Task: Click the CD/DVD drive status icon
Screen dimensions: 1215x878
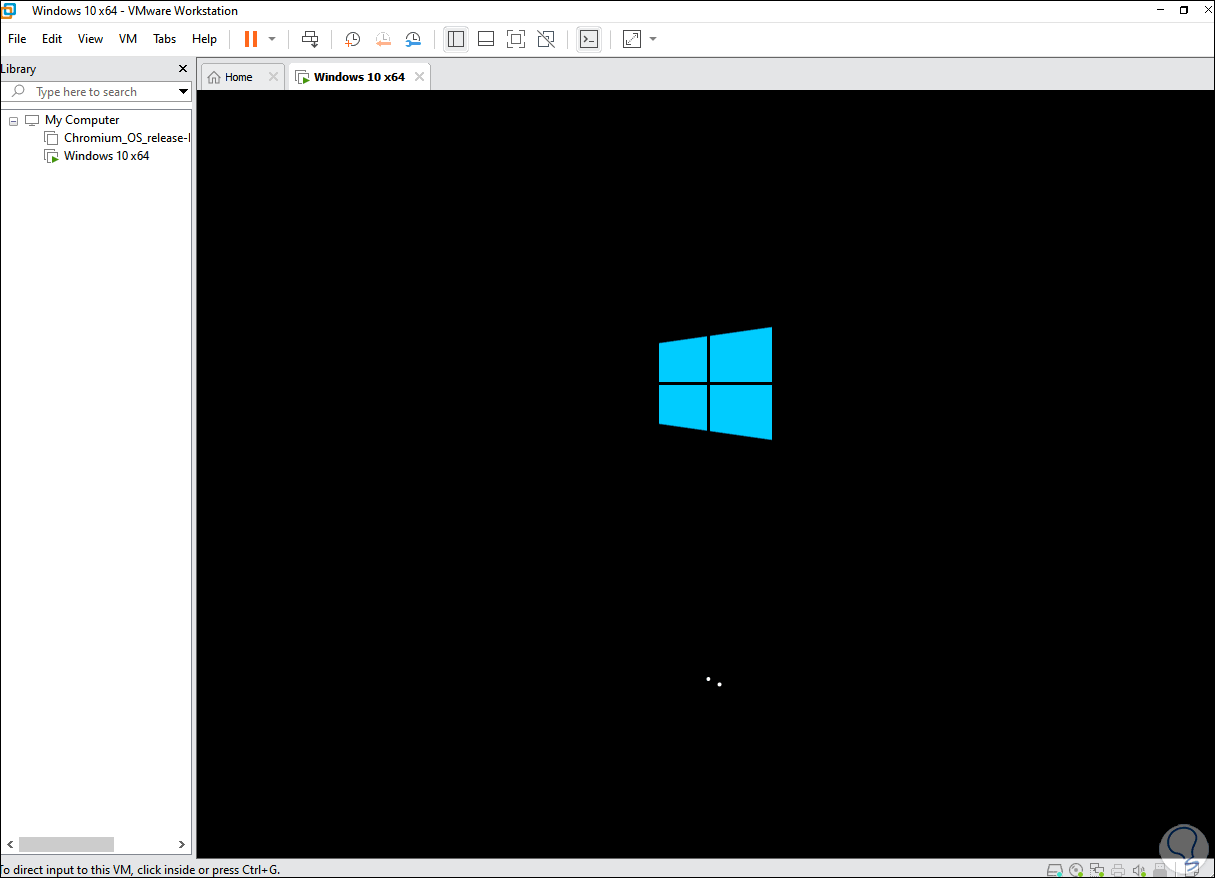Action: click(x=1076, y=870)
